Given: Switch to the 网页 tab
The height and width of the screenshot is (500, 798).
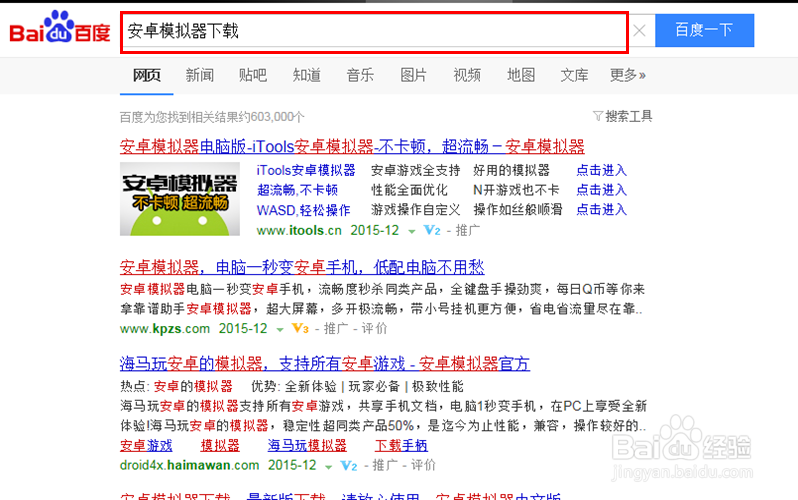Looking at the screenshot, I should point(147,75).
